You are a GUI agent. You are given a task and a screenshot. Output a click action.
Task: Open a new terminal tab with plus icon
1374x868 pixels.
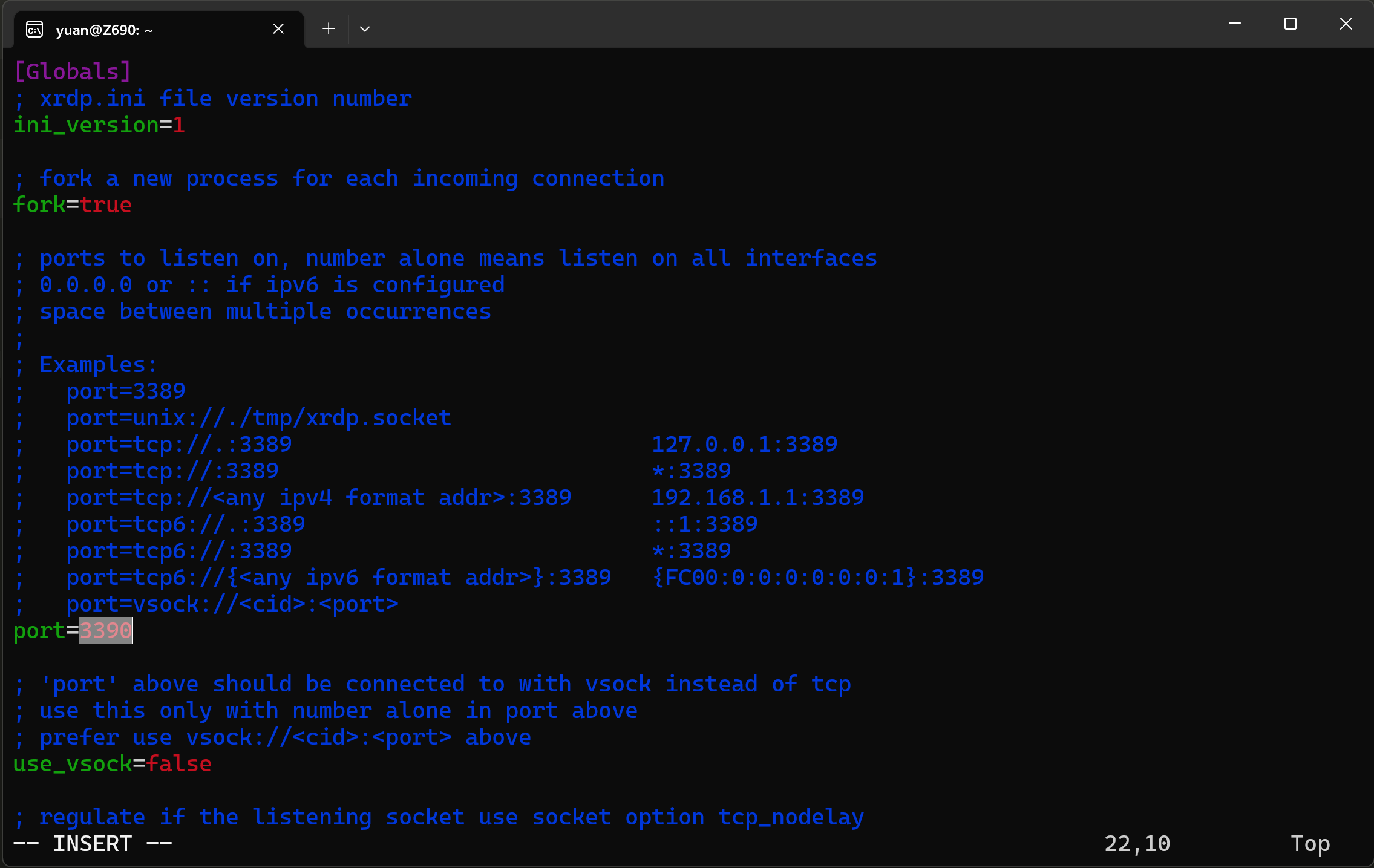point(328,28)
